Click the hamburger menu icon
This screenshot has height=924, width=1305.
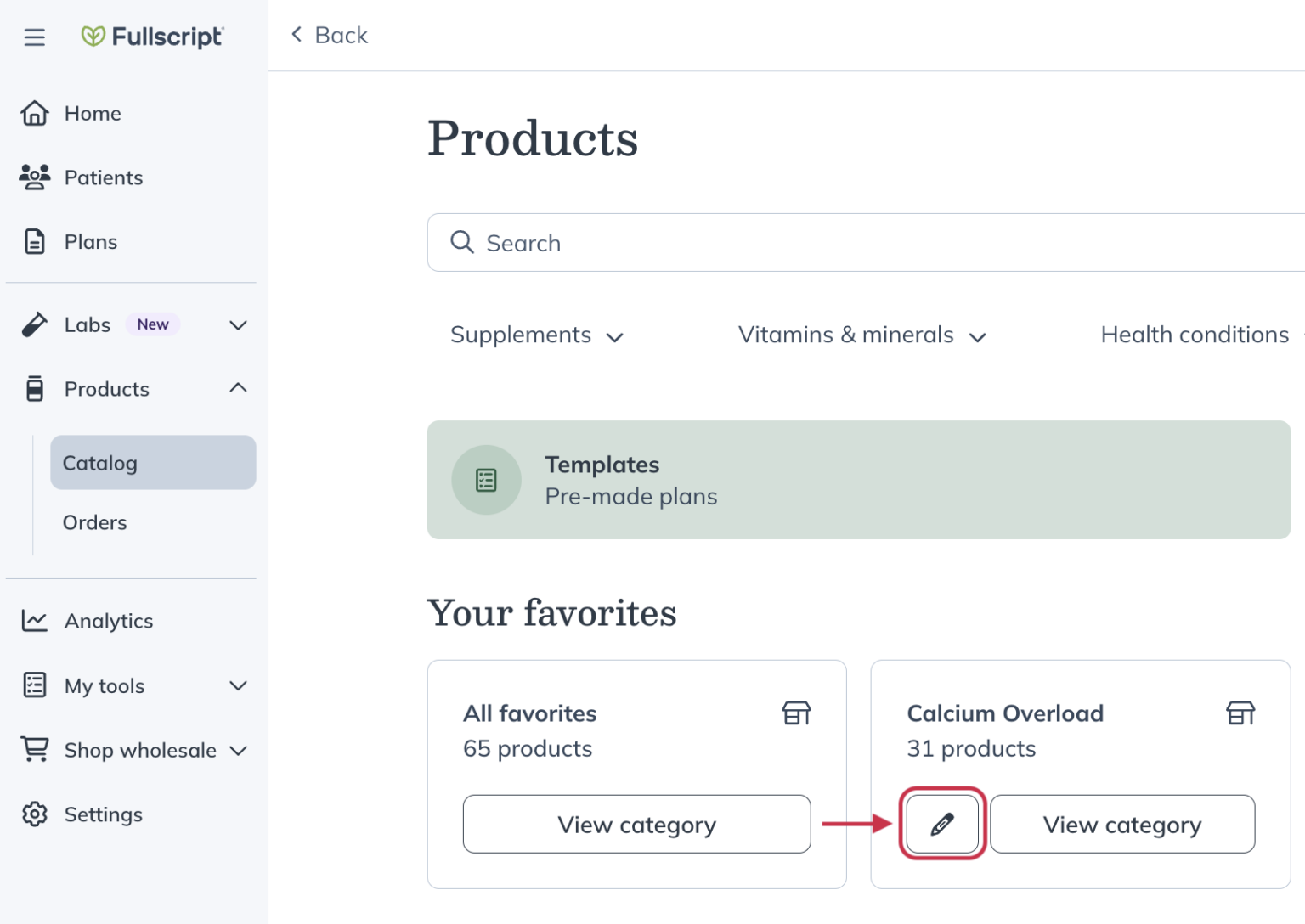[x=35, y=37]
